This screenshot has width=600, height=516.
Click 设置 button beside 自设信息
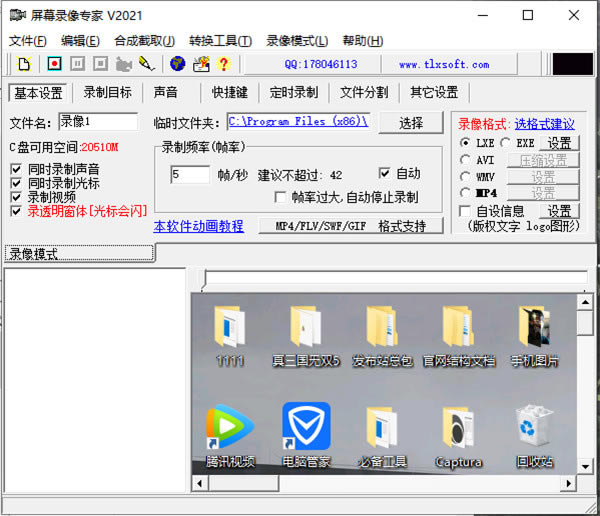pyautogui.click(x=559, y=211)
